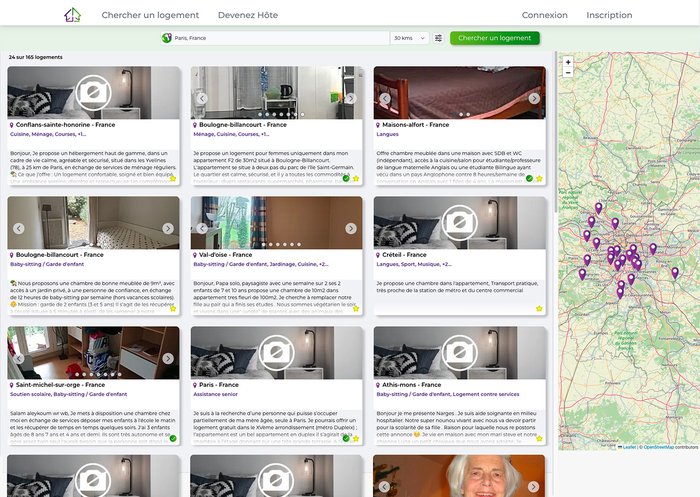Image resolution: width=700 pixels, height=497 pixels.
Task: Show next photo of Val-d'oise listing
Action: 351,228
